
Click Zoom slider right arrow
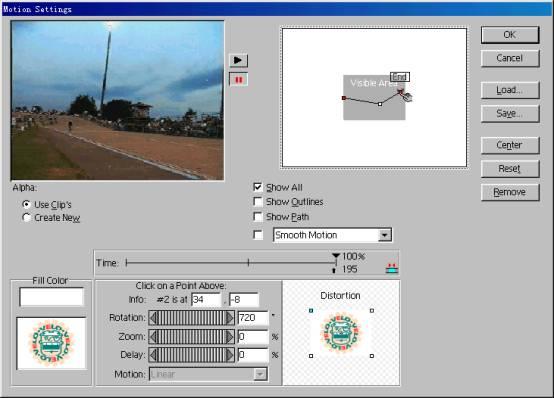[x=230, y=336]
